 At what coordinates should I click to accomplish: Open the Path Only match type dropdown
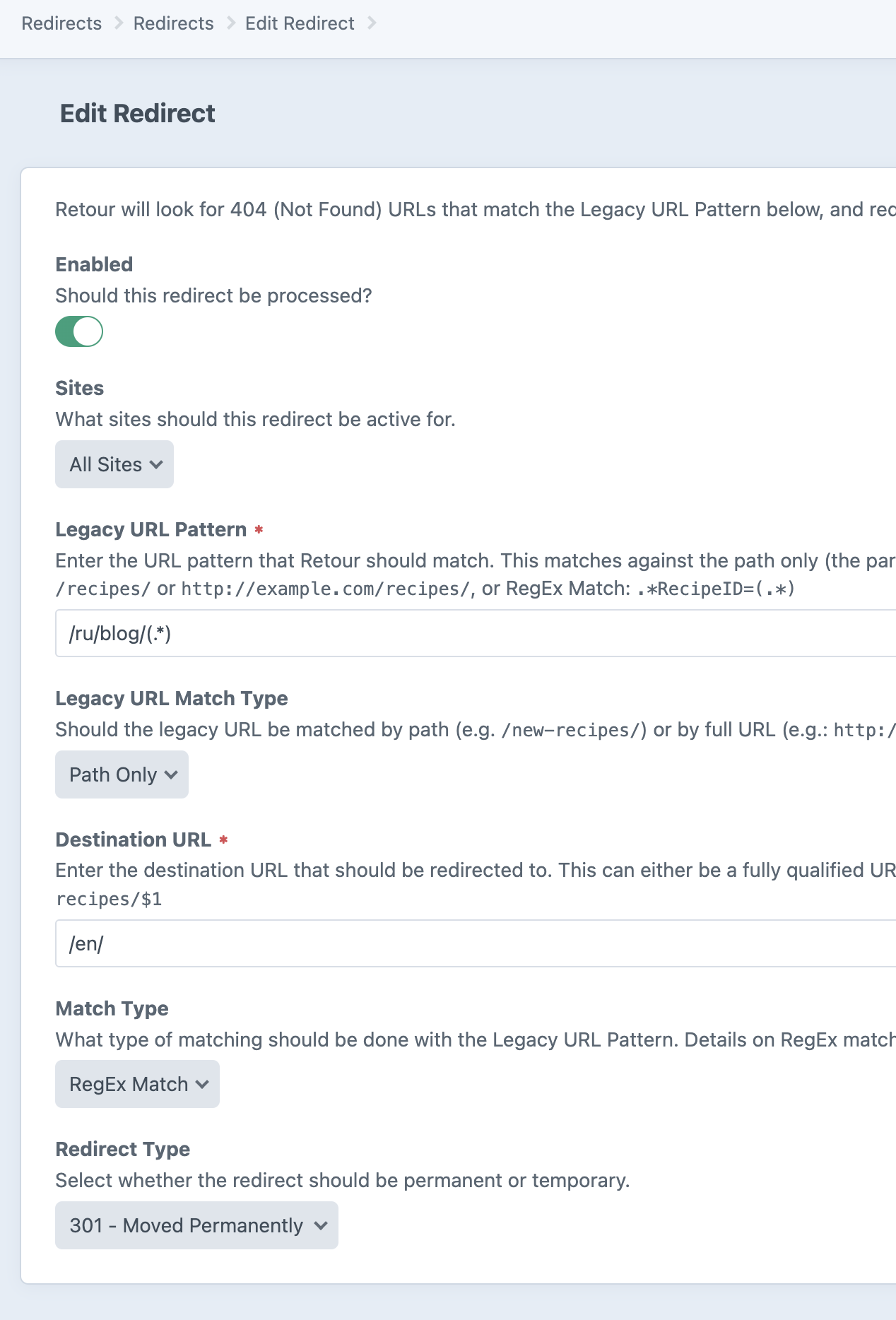(x=121, y=774)
